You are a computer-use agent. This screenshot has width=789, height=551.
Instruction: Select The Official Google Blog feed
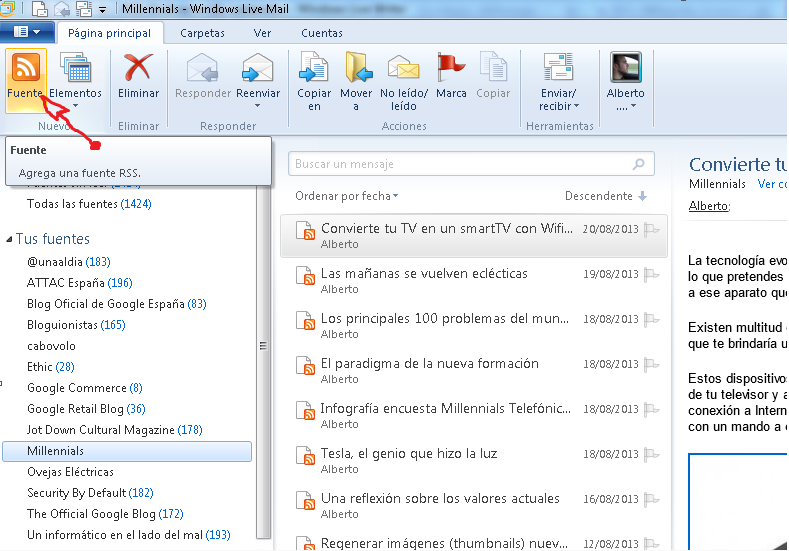point(105,514)
